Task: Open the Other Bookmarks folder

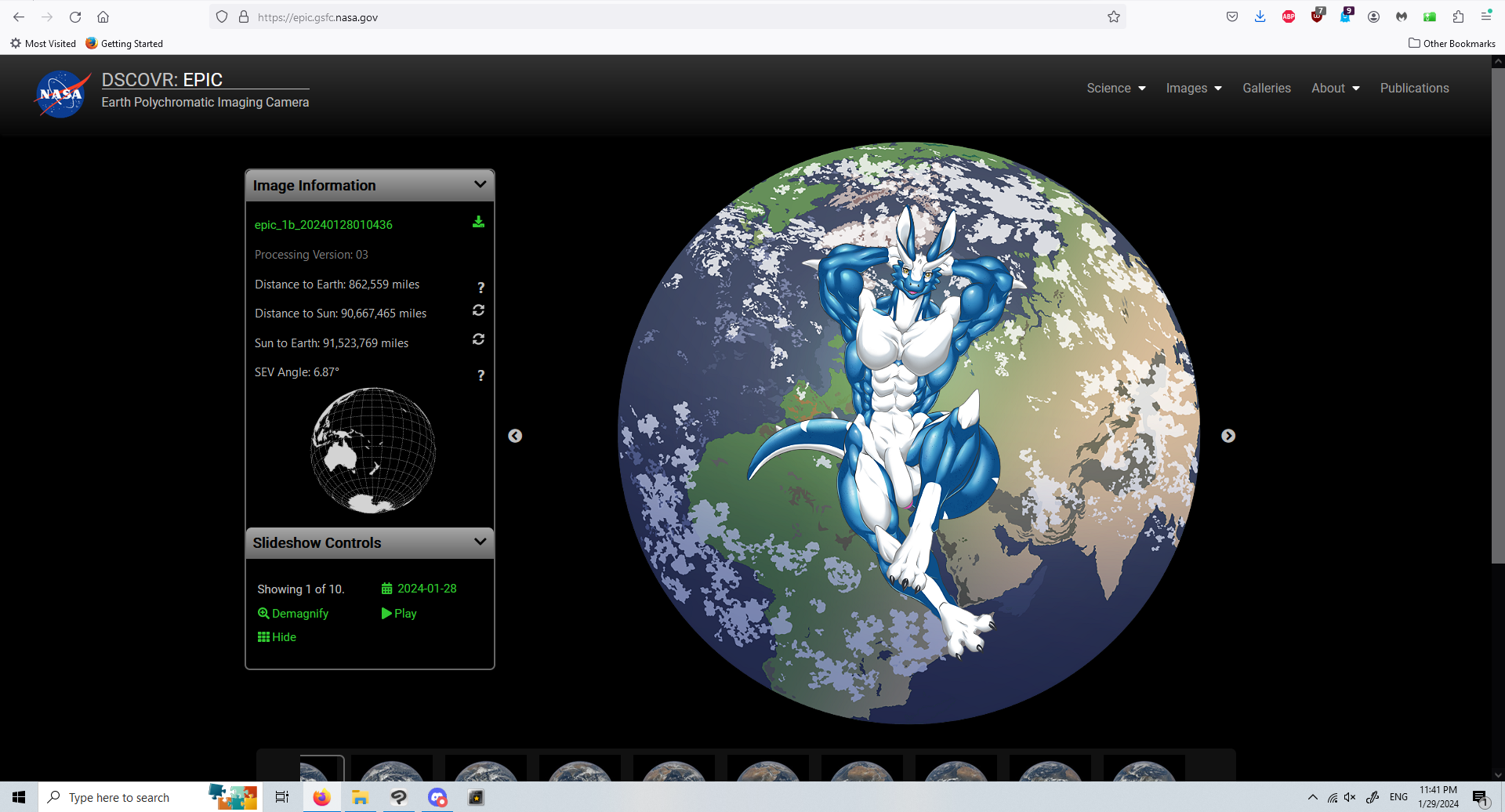Action: coord(1452,43)
